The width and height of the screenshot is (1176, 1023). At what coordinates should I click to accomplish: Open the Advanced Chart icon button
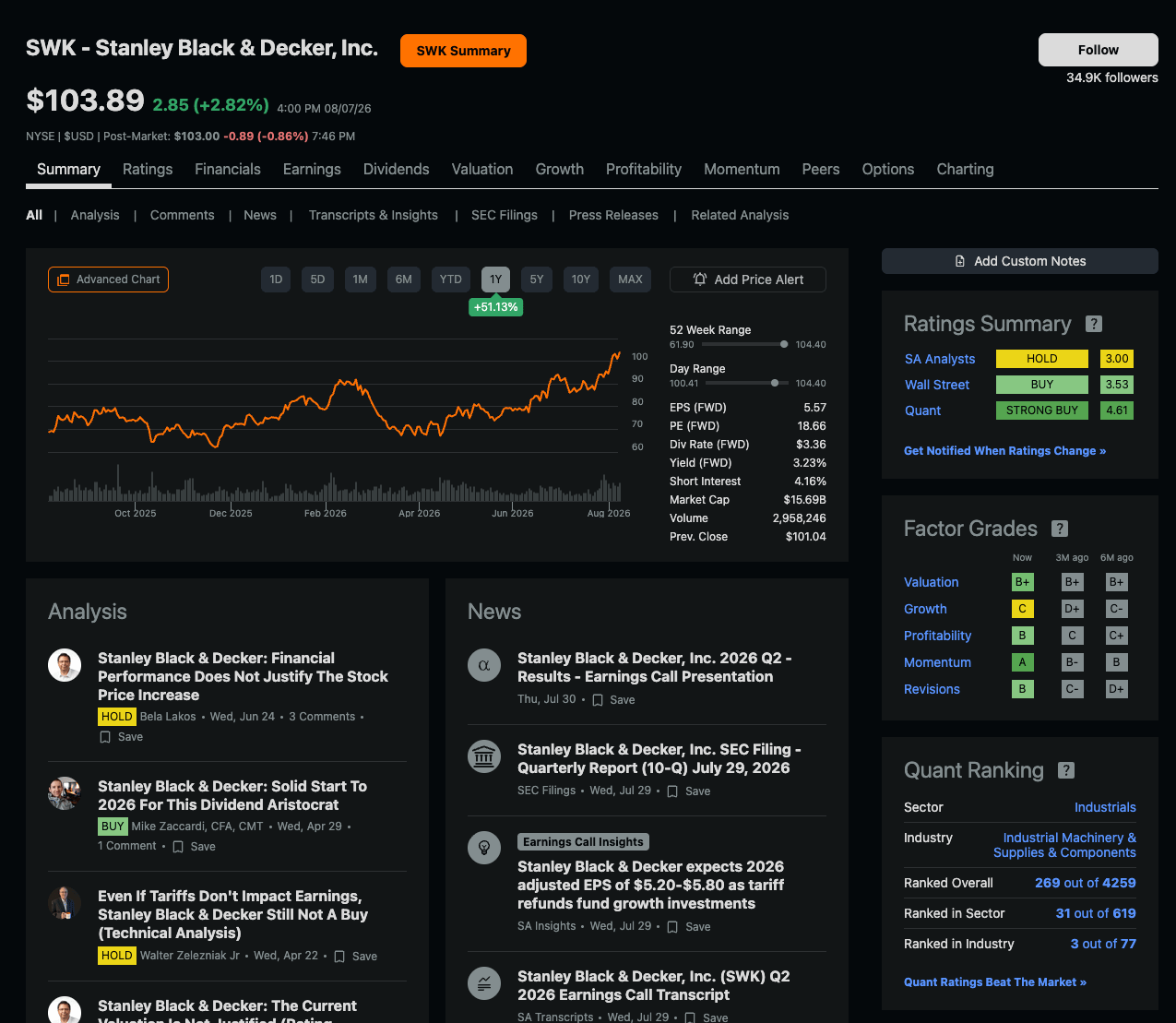(108, 280)
